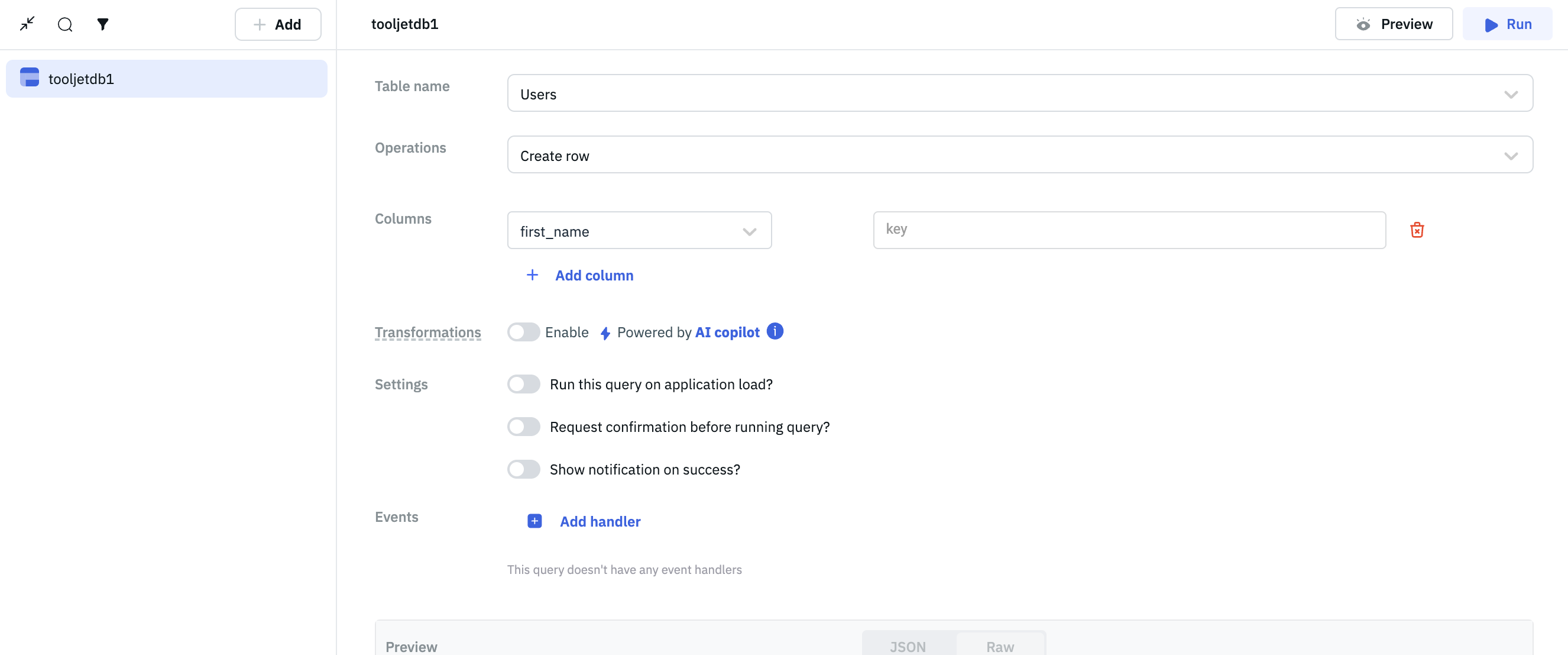Screen dimensions: 1568x655
Task: Click the plus icon next to Add column
Action: (532, 275)
